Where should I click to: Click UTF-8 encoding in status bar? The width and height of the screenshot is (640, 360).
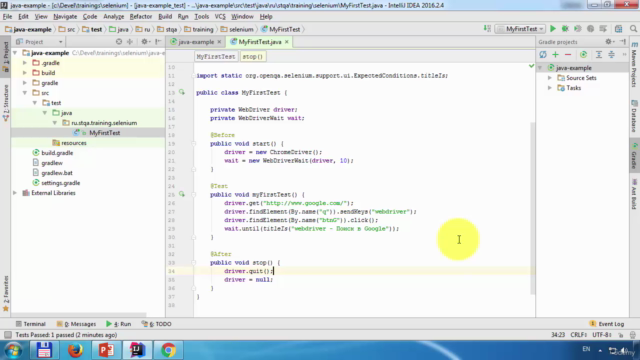(x=602, y=335)
